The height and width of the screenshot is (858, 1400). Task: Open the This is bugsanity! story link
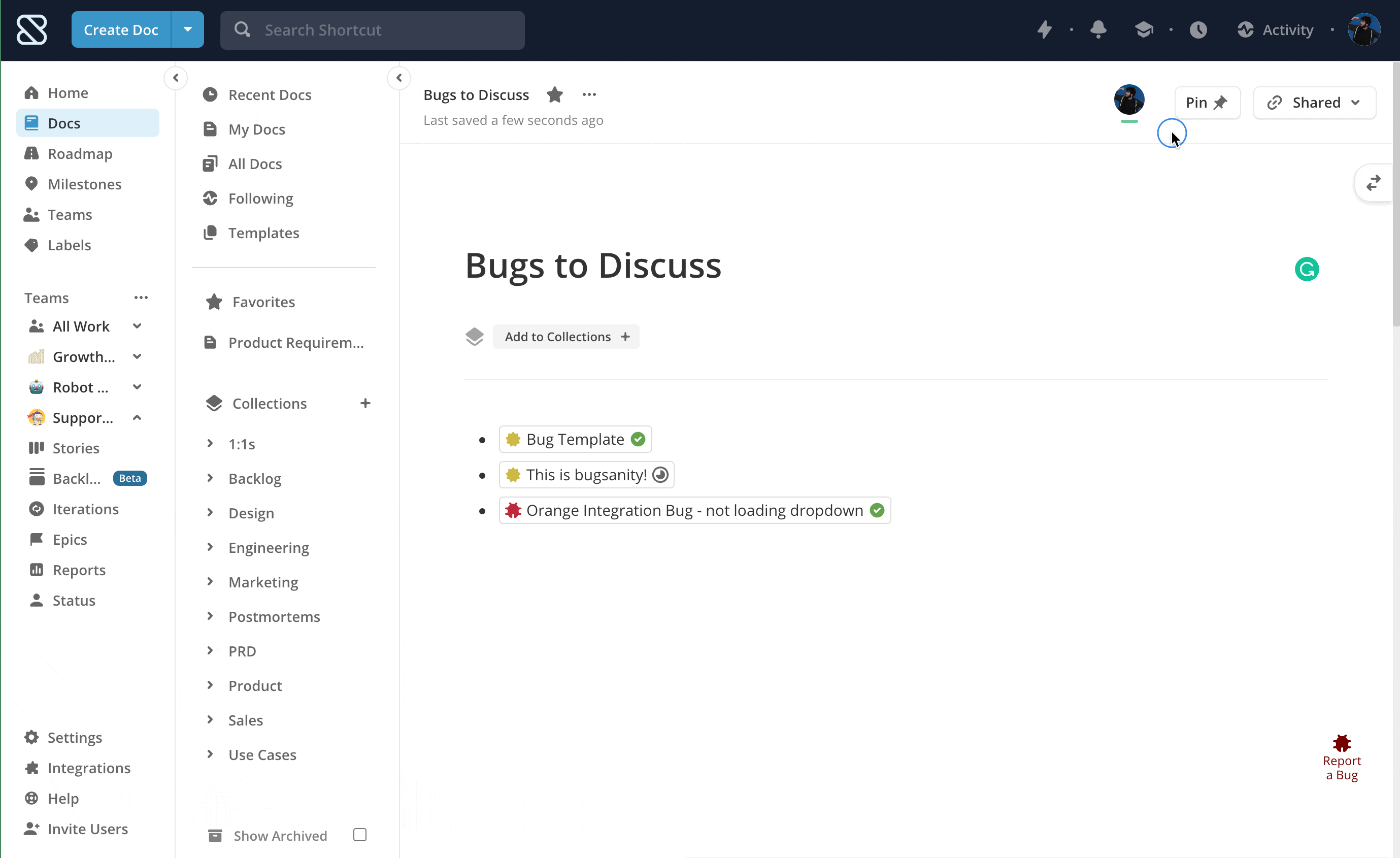tap(586, 475)
